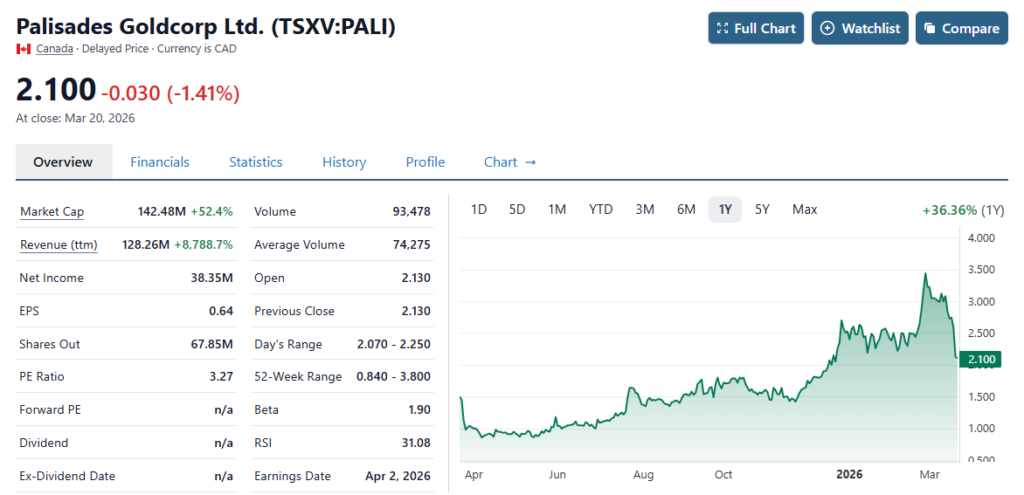Open the Chart tab with arrow

(510, 162)
